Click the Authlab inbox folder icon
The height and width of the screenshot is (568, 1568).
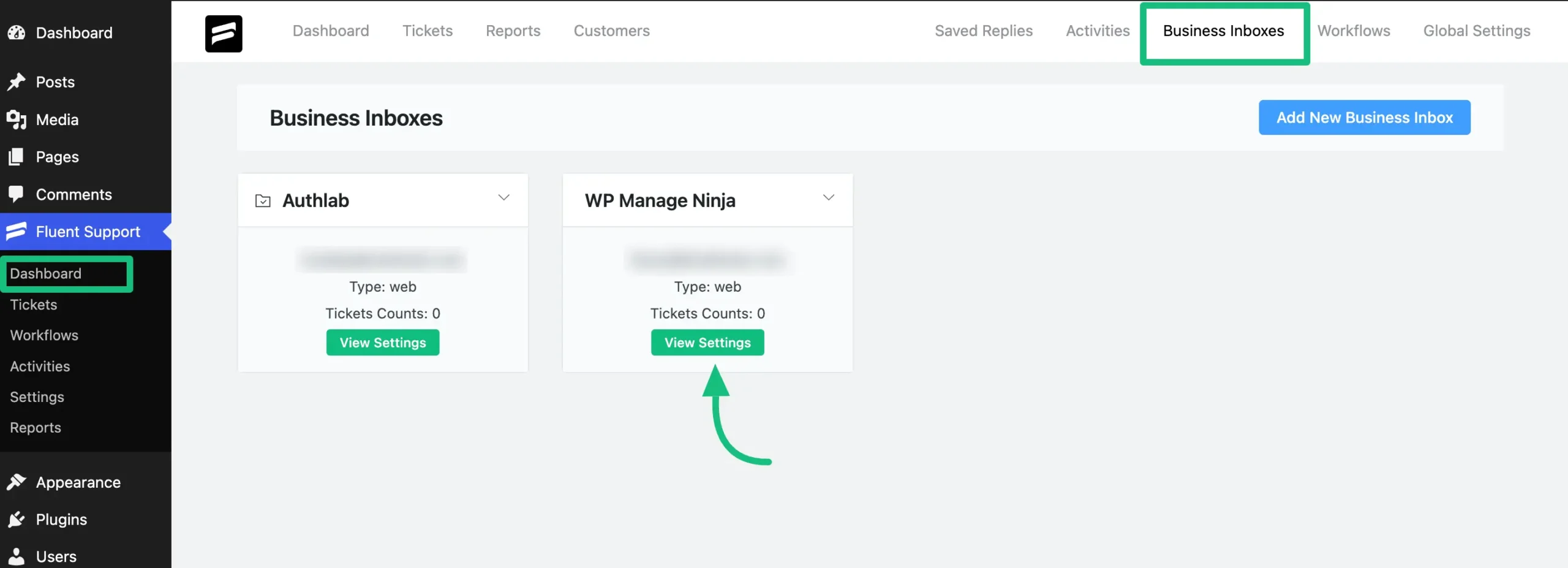[x=263, y=201]
